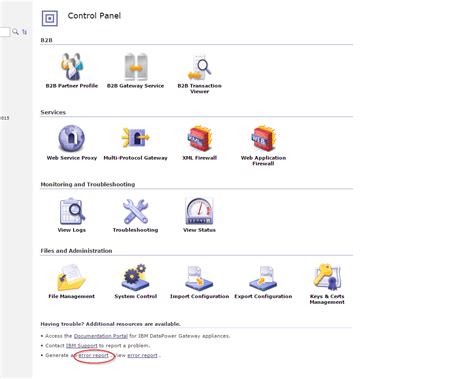Image resolution: width=474 pixels, height=379 pixels.
Task: Click the Control Panel square icon
Action: (x=50, y=18)
